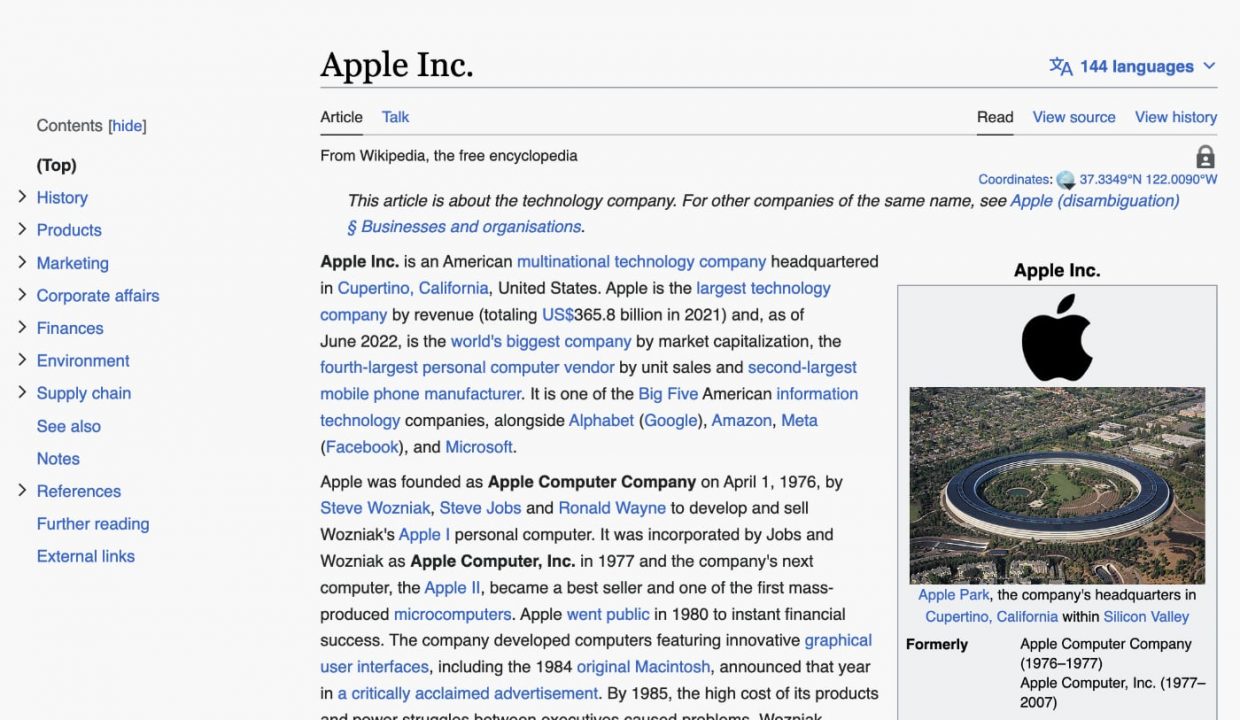
Task: Click the globe icon beside the coordinates
Action: (1066, 180)
